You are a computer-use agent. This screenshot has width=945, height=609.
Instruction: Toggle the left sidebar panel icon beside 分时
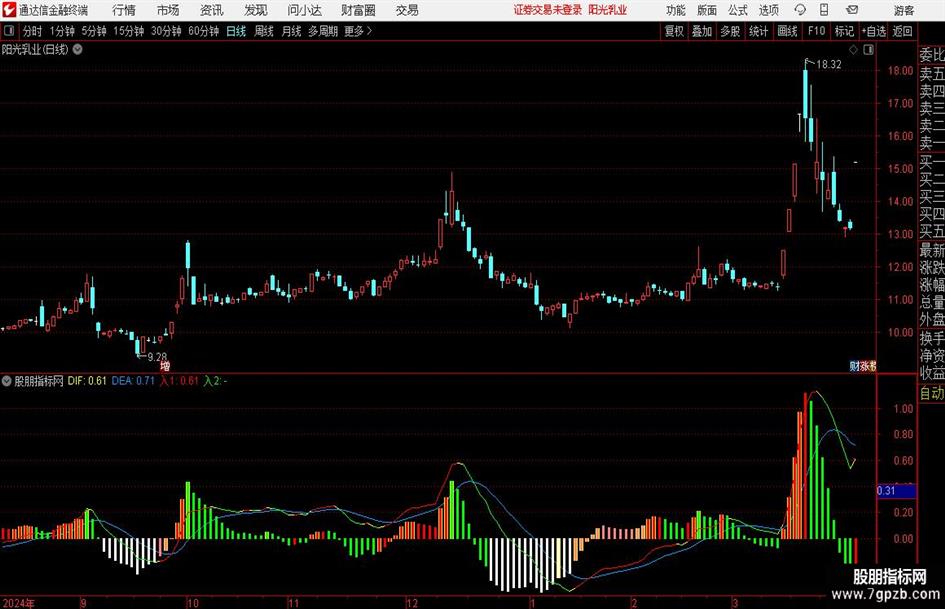click(x=8, y=31)
